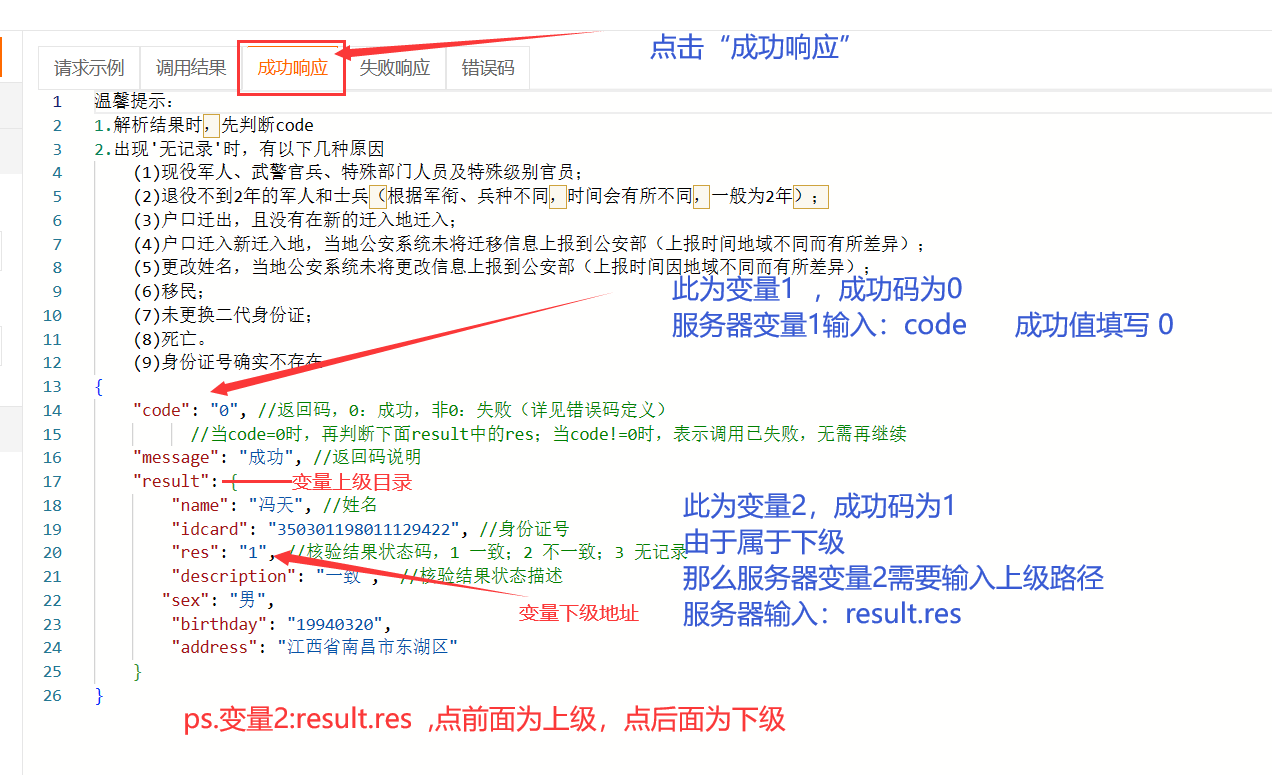This screenshot has width=1272, height=775.
Task: Click the 温馨提示 text on line 1
Action: (134, 101)
